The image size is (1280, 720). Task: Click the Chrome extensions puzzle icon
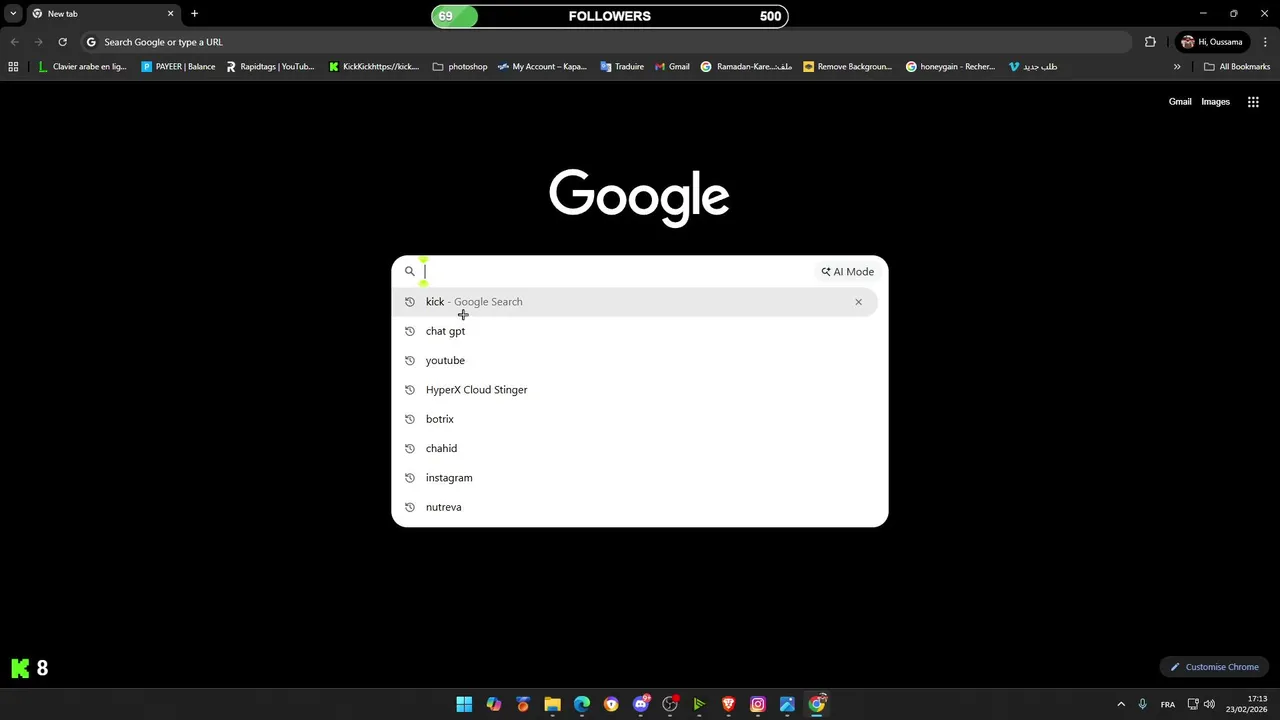1150,42
